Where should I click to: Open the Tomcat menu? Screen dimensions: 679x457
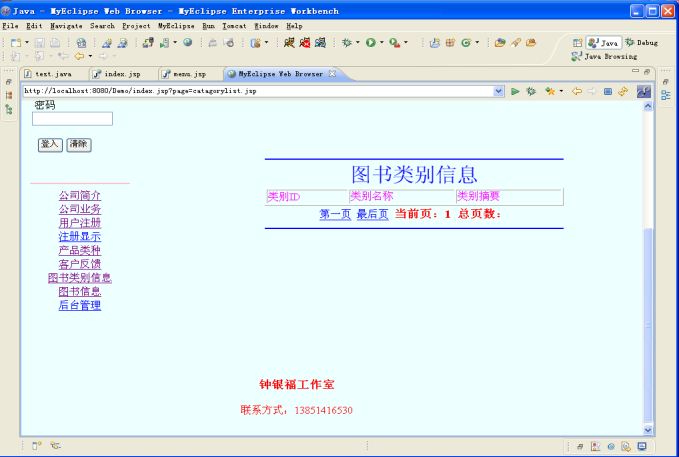coord(234,26)
